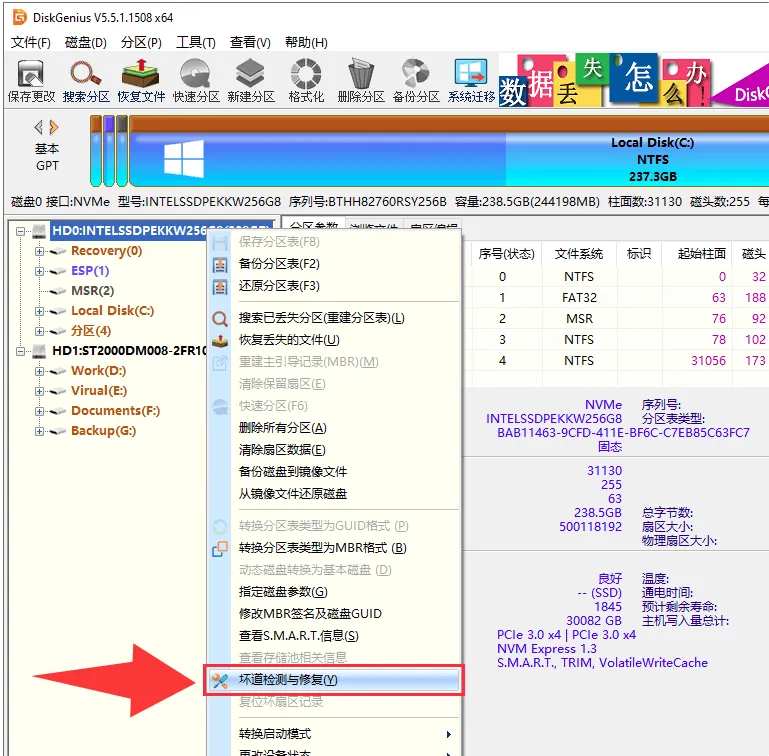Click the data-loss advertisement banner

pyautogui.click(x=633, y=80)
